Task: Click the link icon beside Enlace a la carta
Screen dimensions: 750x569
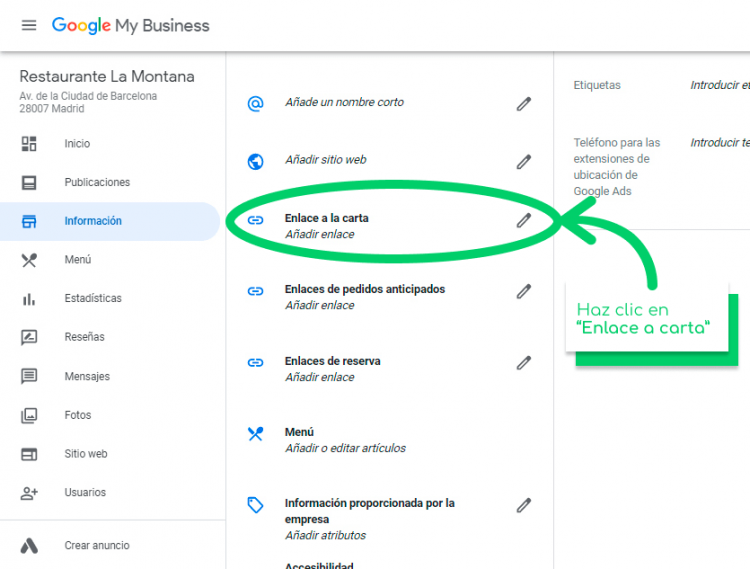Action: tap(255, 220)
